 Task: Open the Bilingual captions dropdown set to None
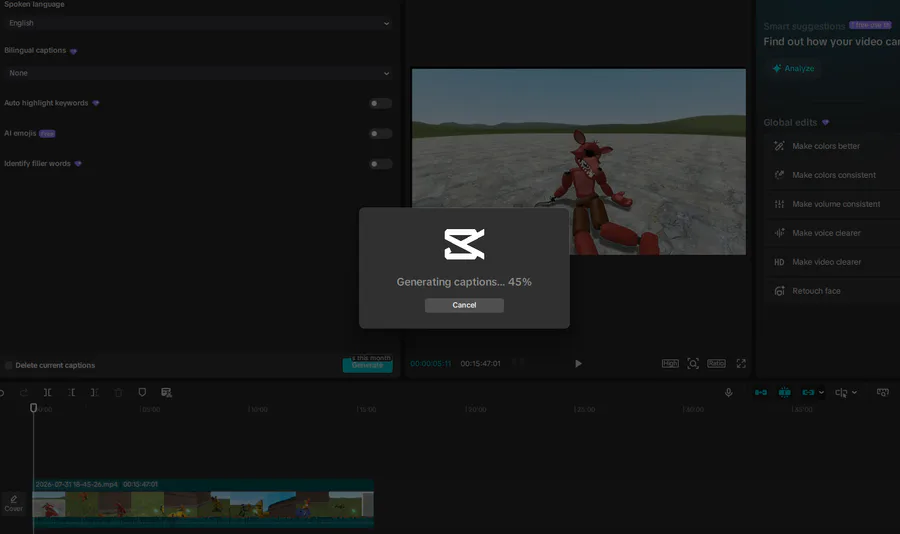(198, 73)
